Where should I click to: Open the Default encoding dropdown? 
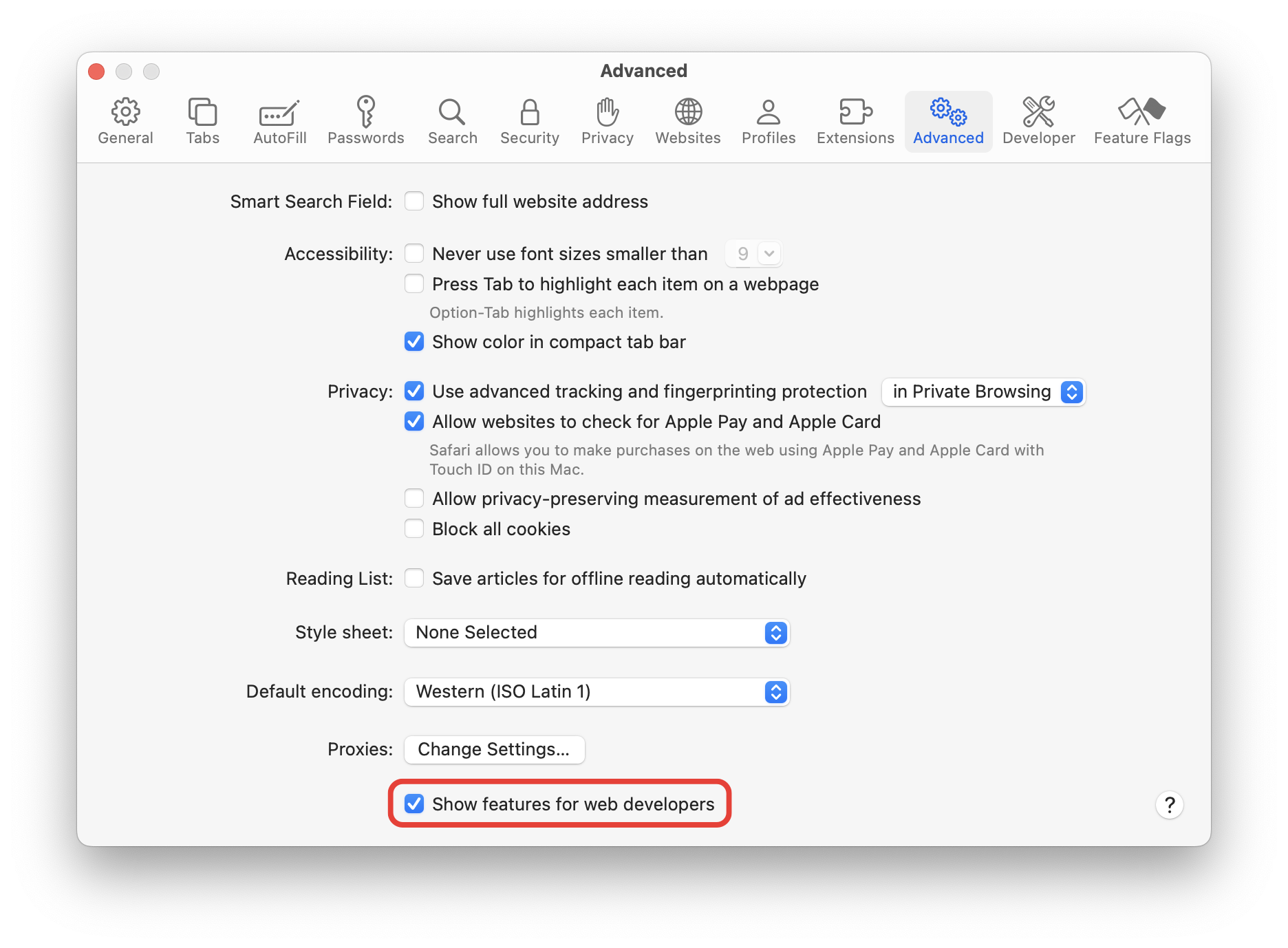[775, 692]
